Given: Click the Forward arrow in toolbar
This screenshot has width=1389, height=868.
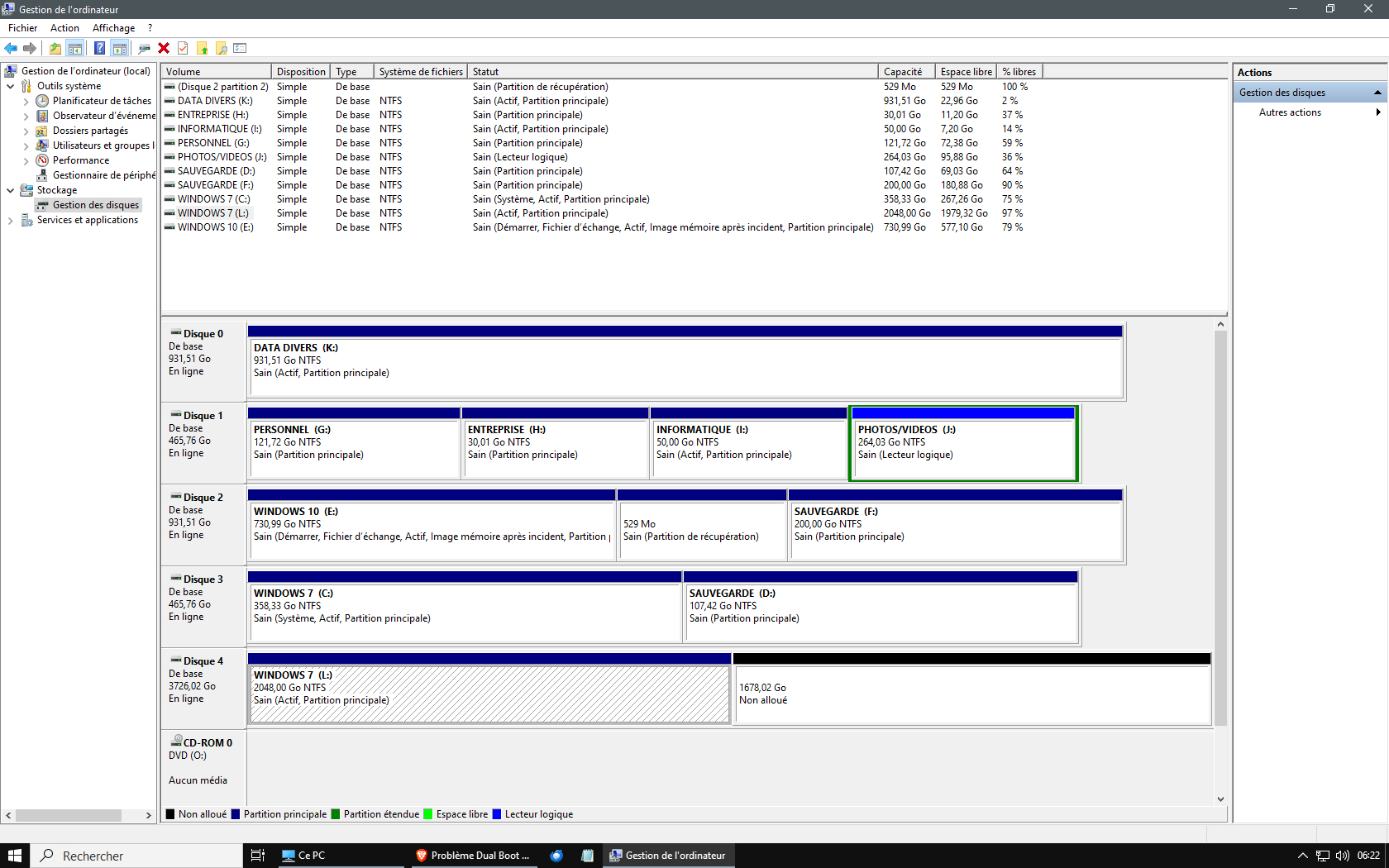Looking at the screenshot, I should [30, 48].
